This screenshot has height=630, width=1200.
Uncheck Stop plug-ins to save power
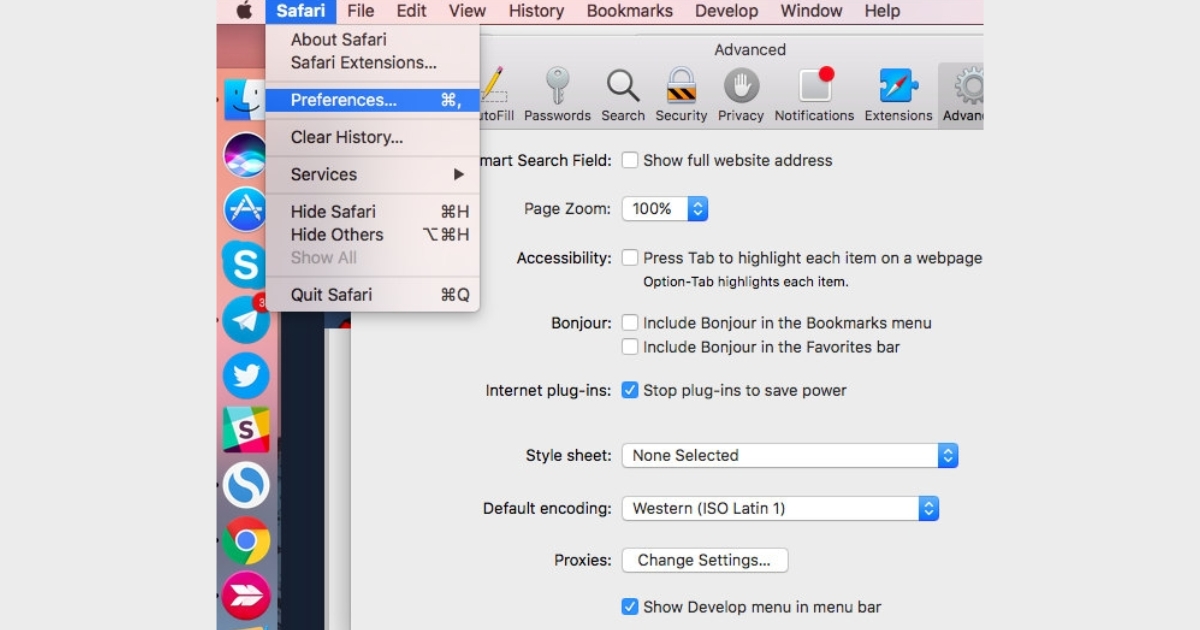pos(630,390)
